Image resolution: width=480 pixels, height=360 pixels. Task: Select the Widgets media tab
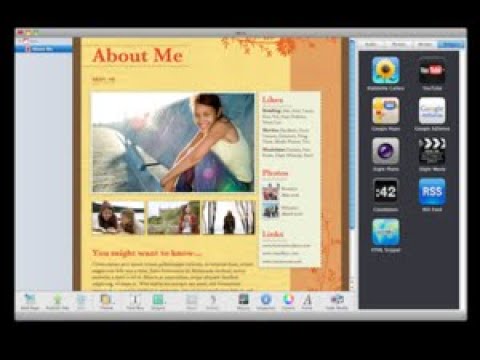pos(450,44)
